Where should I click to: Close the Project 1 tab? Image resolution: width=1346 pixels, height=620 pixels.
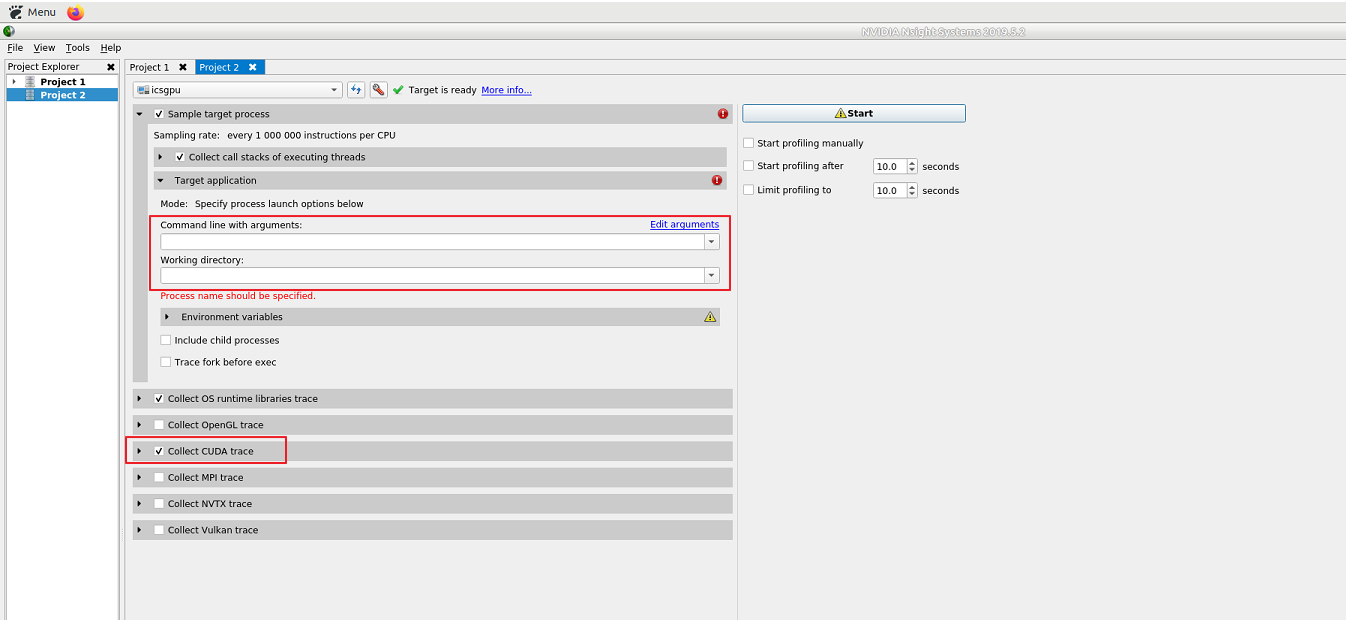point(183,67)
